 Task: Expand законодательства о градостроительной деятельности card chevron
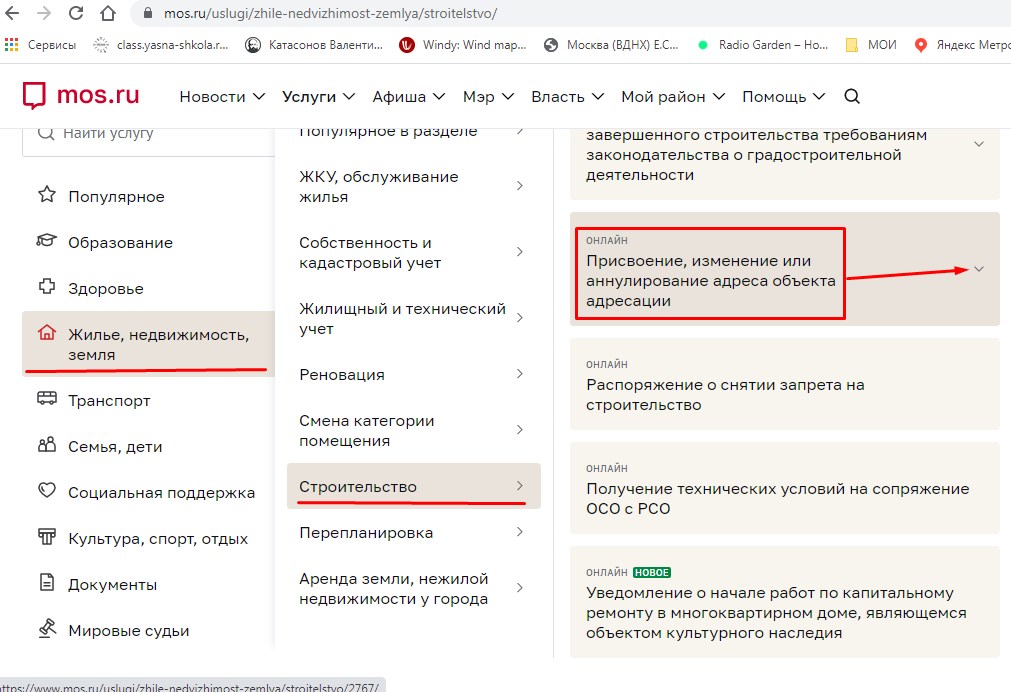click(979, 144)
